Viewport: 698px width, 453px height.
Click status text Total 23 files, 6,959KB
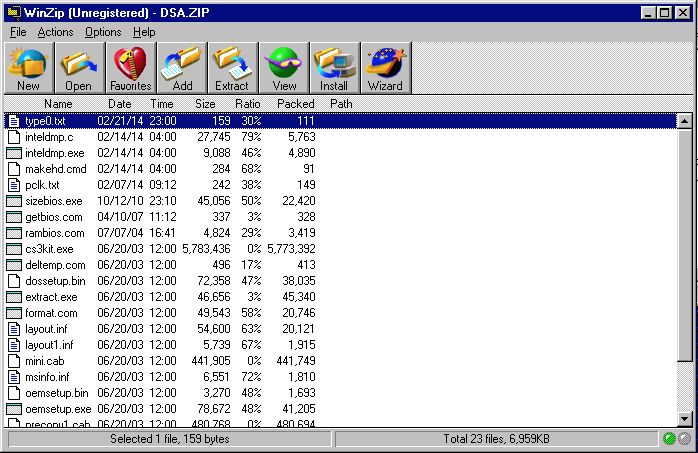[496, 439]
